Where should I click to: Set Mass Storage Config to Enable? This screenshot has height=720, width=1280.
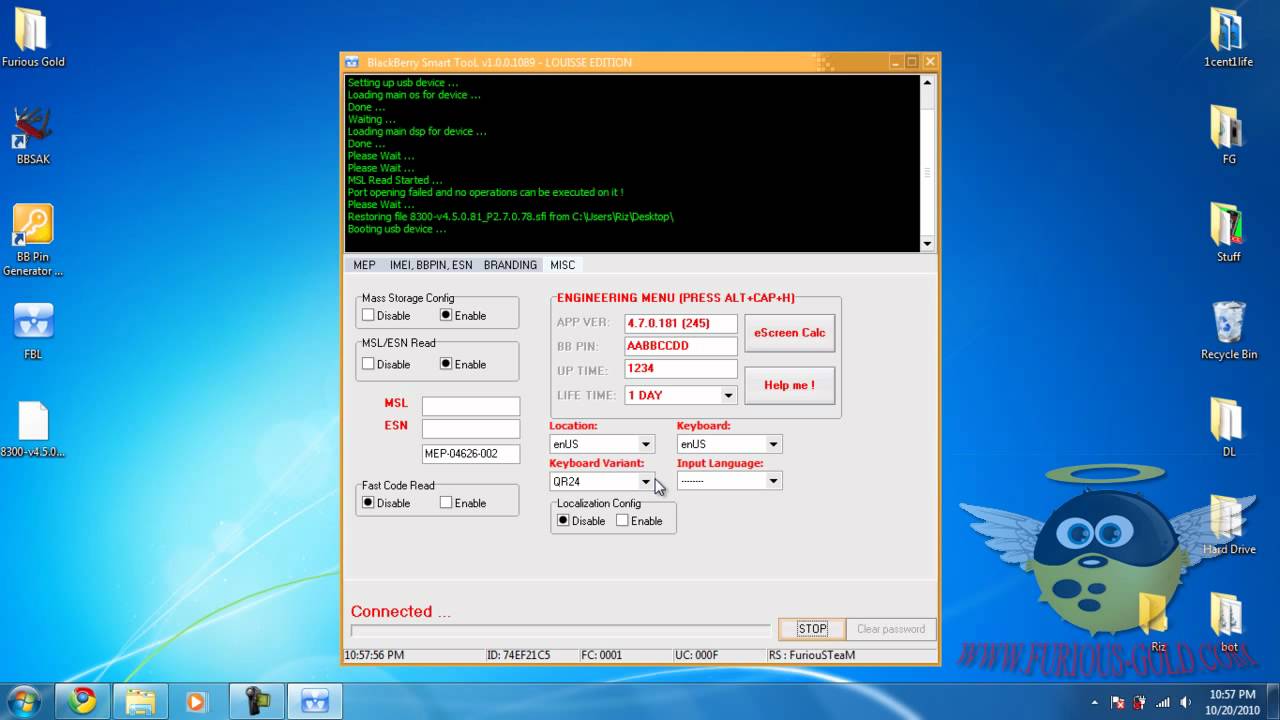click(x=446, y=315)
